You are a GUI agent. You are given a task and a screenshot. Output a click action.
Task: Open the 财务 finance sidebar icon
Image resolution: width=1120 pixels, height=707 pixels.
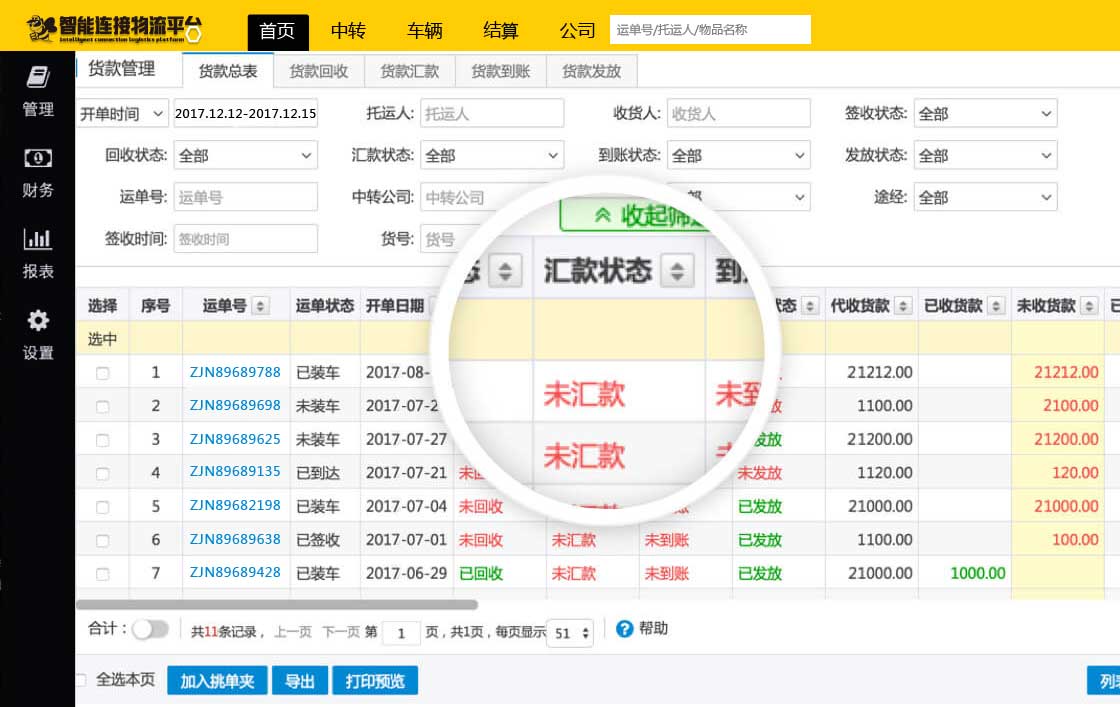tap(38, 158)
